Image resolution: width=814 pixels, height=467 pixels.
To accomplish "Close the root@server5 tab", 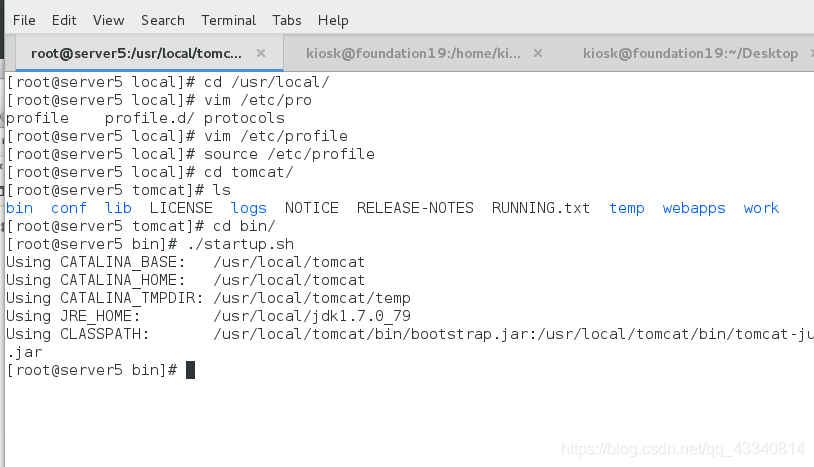I will [261, 53].
